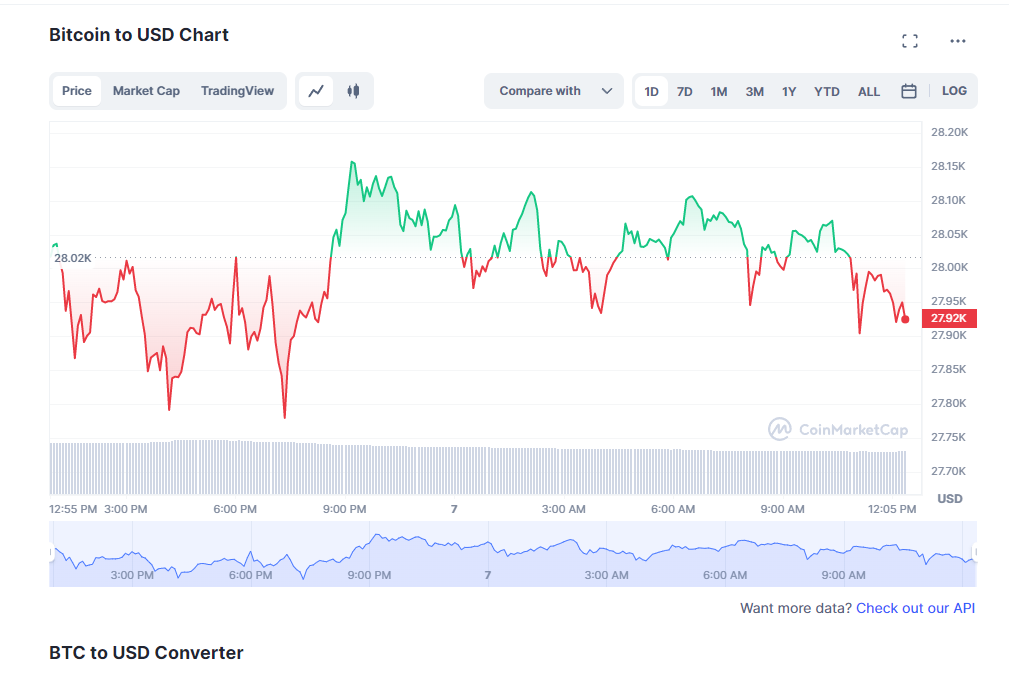The height and width of the screenshot is (675, 1009).
Task: Choose the 1M time range
Action: coord(719,91)
